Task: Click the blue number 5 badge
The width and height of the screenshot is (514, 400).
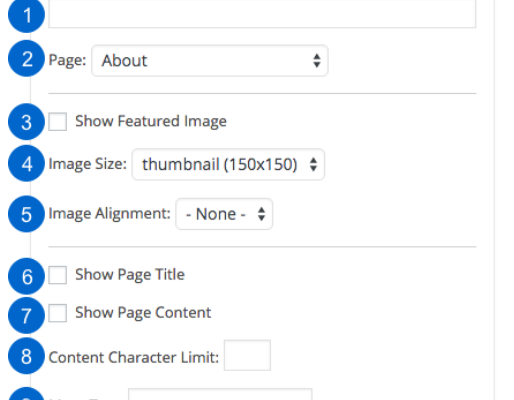Action: [x=26, y=214]
